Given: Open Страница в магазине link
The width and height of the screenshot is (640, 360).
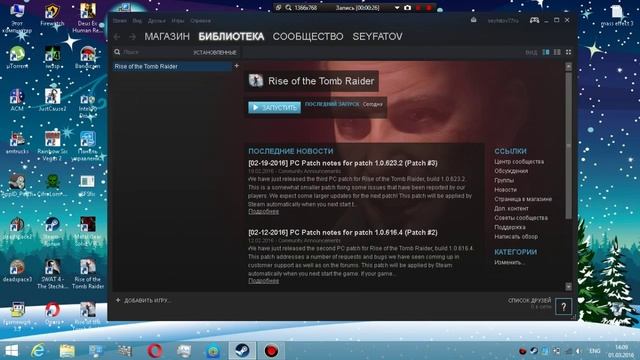Looking at the screenshot, I should click(523, 199).
